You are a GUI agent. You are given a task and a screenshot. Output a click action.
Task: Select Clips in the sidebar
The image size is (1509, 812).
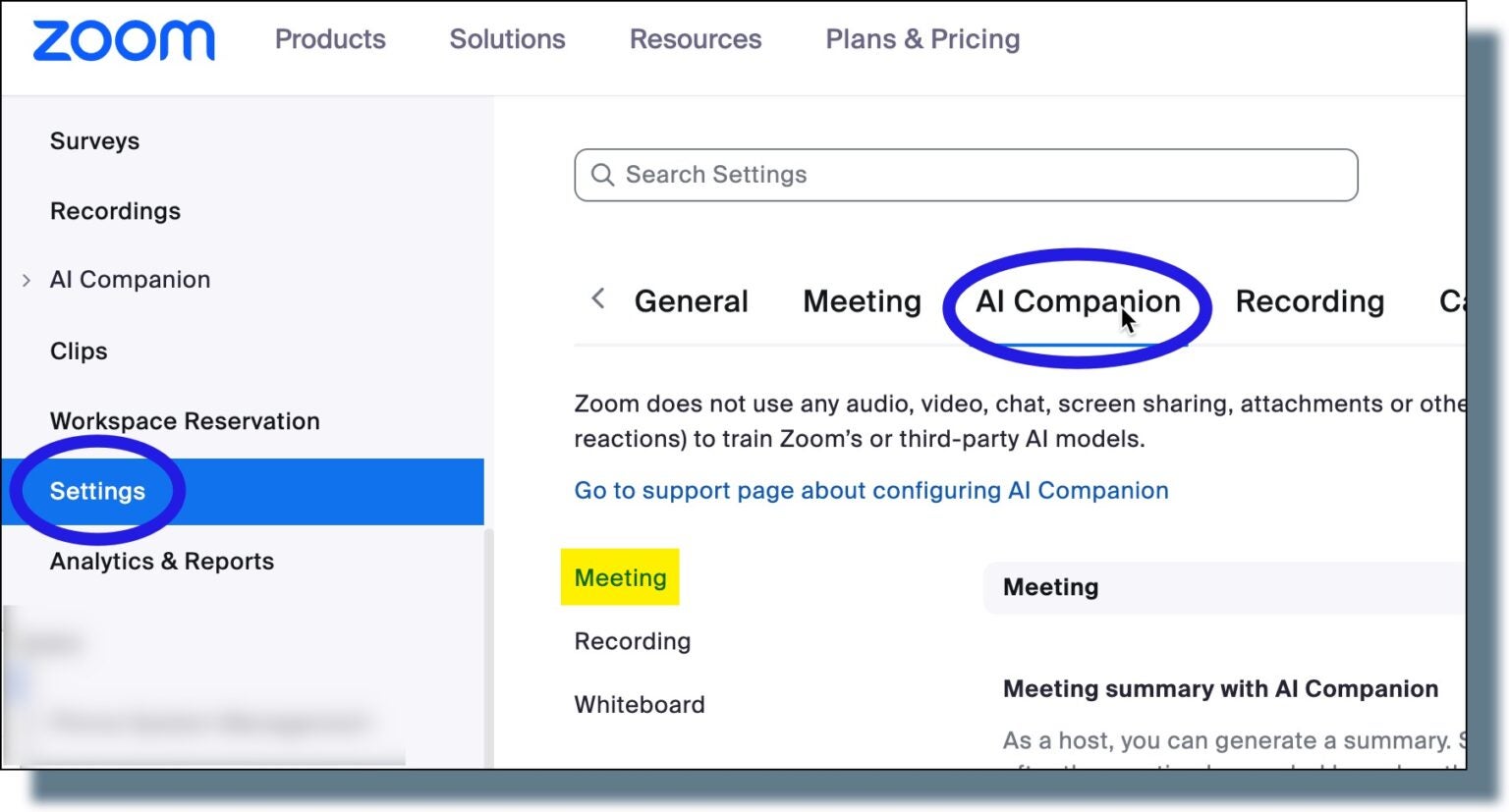click(78, 351)
